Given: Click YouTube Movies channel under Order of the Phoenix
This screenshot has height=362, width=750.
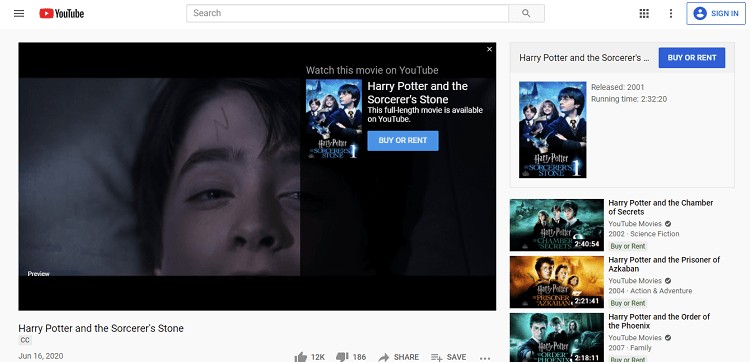Looking at the screenshot, I should (x=635, y=338).
